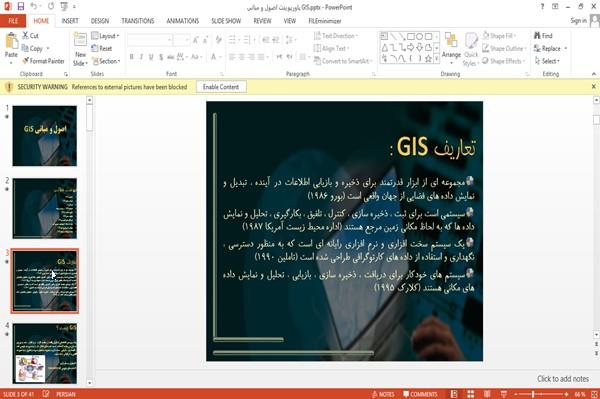Open the Layout dropdown
Screen dimensions: 600x399
point(106,36)
